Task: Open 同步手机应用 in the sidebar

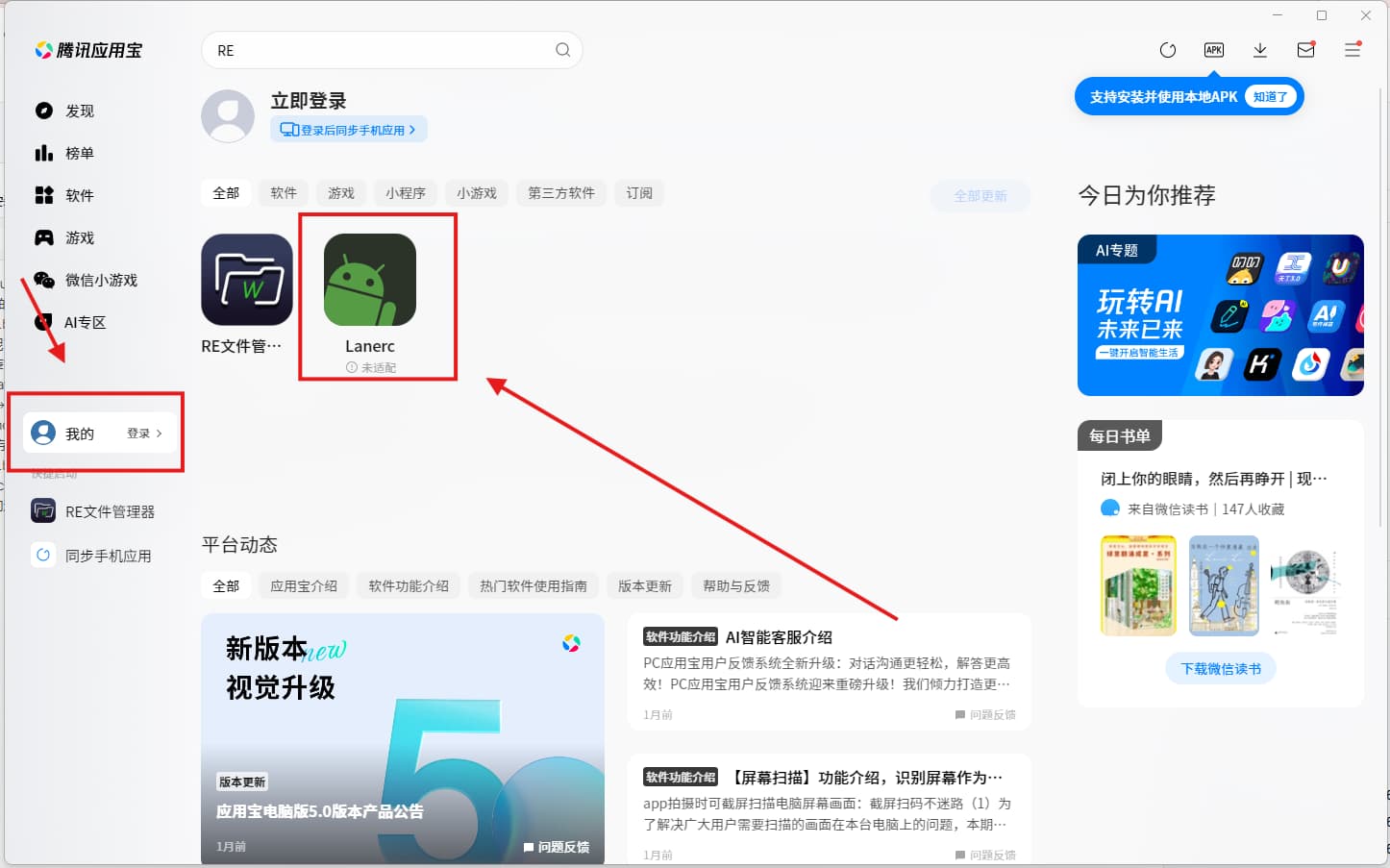Action: pyautogui.click(x=92, y=556)
